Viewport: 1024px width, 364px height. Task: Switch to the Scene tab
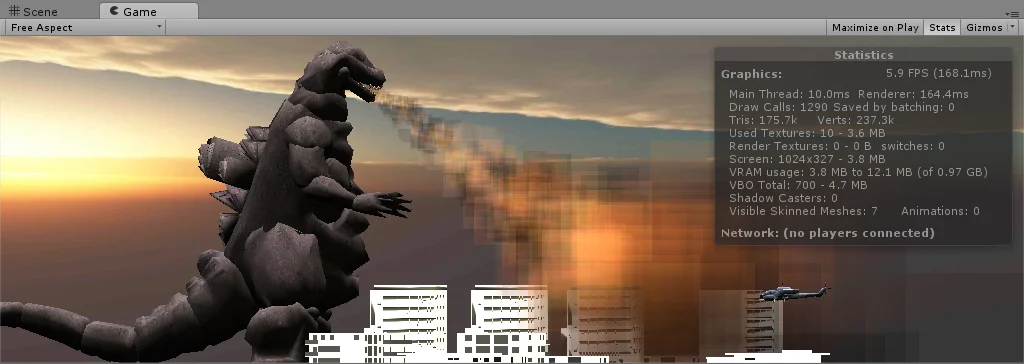click(x=34, y=11)
